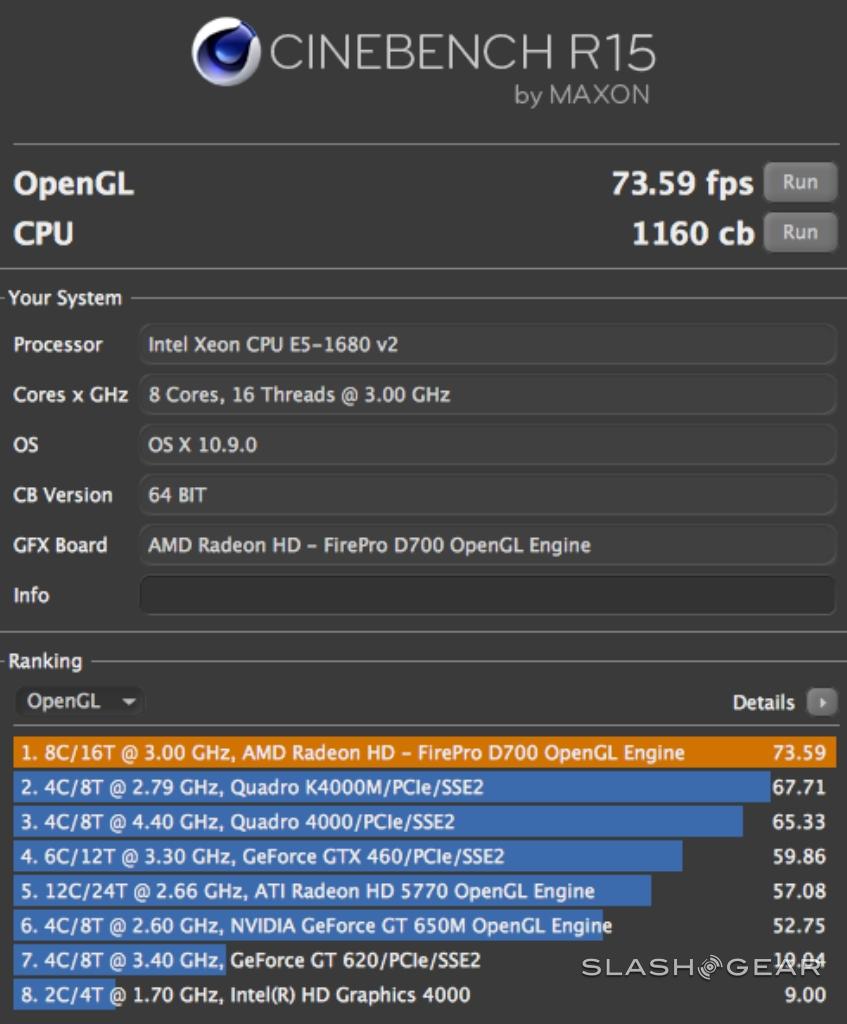Click into the empty Info field
Viewport: 847px width, 1024px height.
coord(487,595)
